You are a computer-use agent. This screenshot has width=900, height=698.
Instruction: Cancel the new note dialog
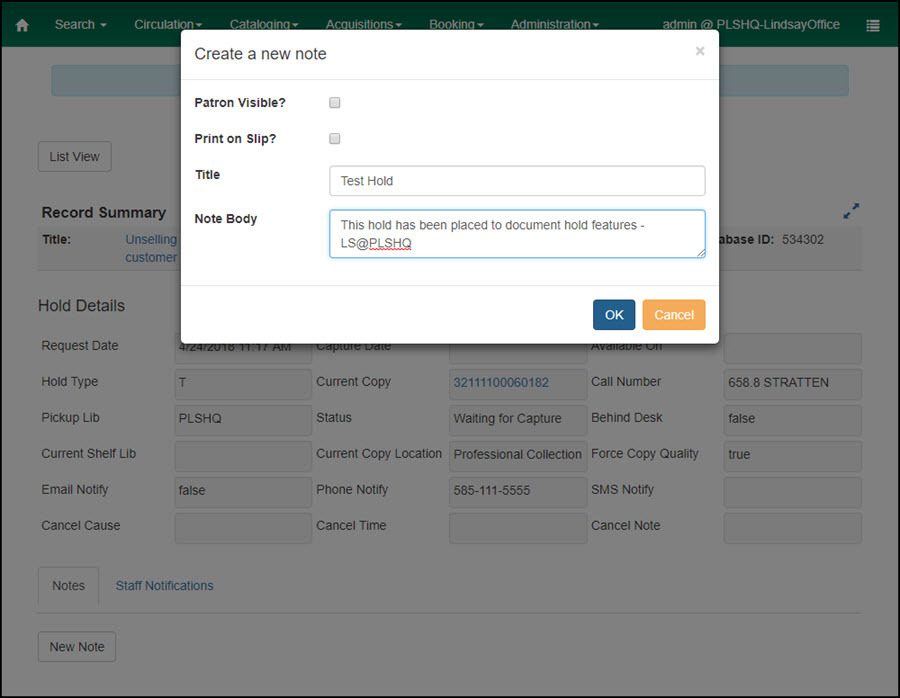(x=674, y=315)
